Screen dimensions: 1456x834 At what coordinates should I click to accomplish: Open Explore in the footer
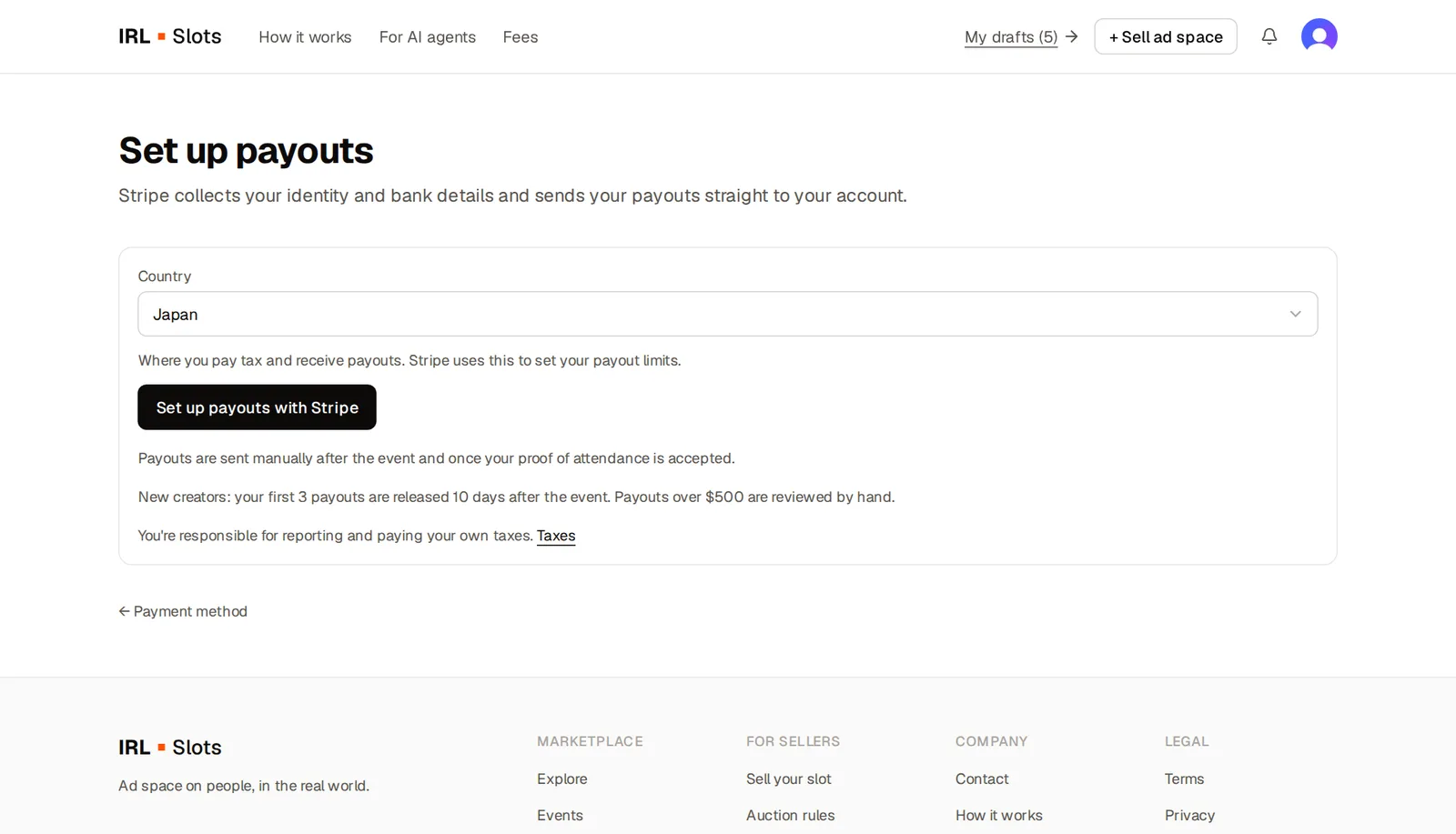[562, 779]
